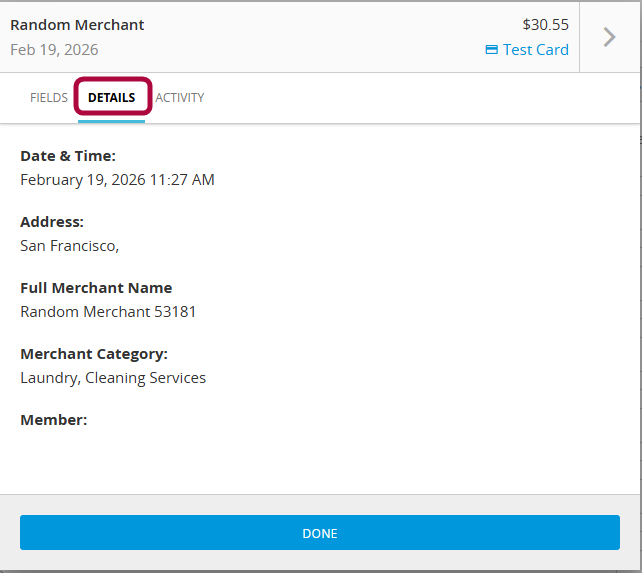
Task: Switch to the Fields tab
Action: [x=49, y=98]
